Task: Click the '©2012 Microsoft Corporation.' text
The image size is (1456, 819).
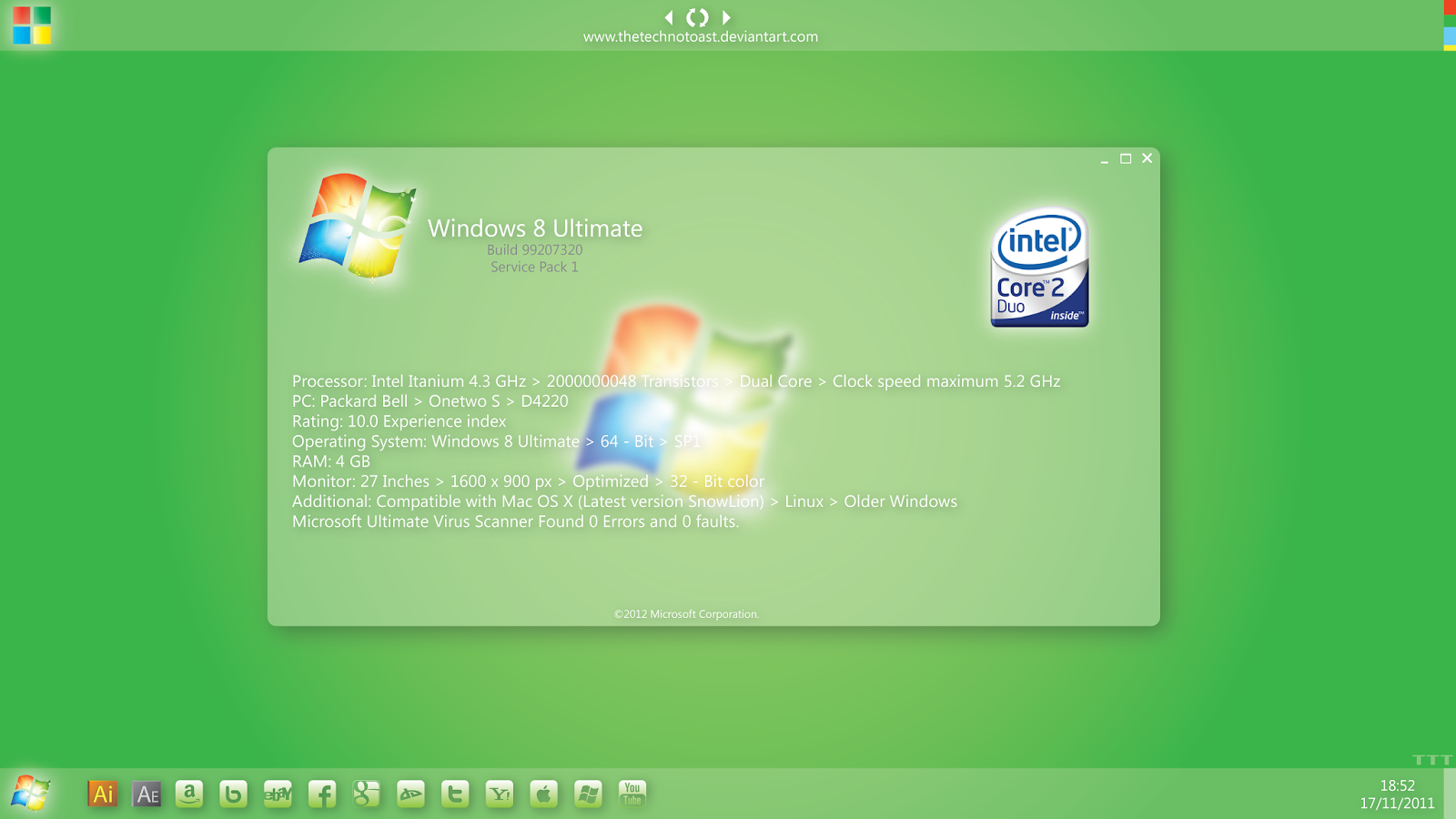Action: [686, 614]
